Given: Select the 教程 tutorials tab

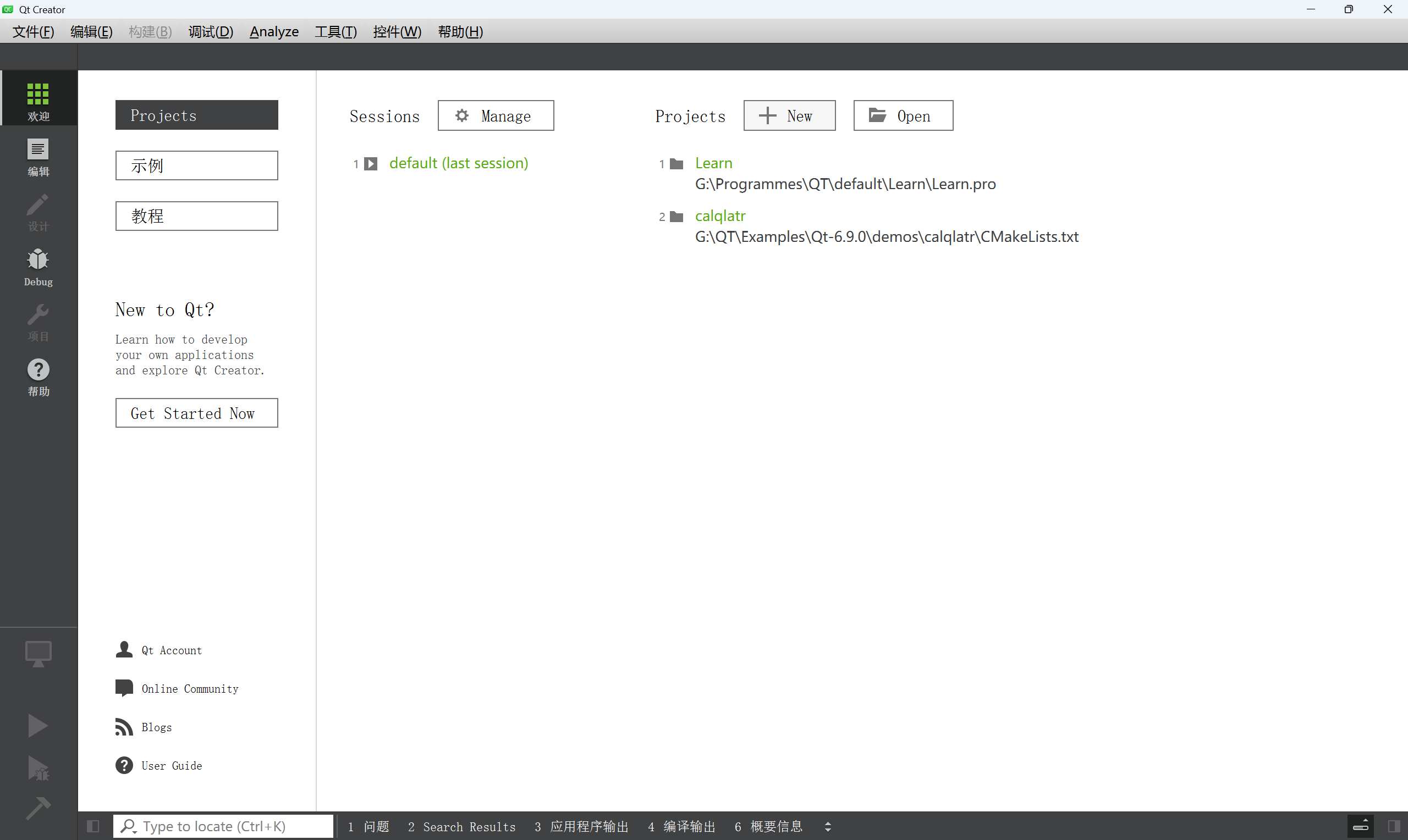Looking at the screenshot, I should click(196, 215).
